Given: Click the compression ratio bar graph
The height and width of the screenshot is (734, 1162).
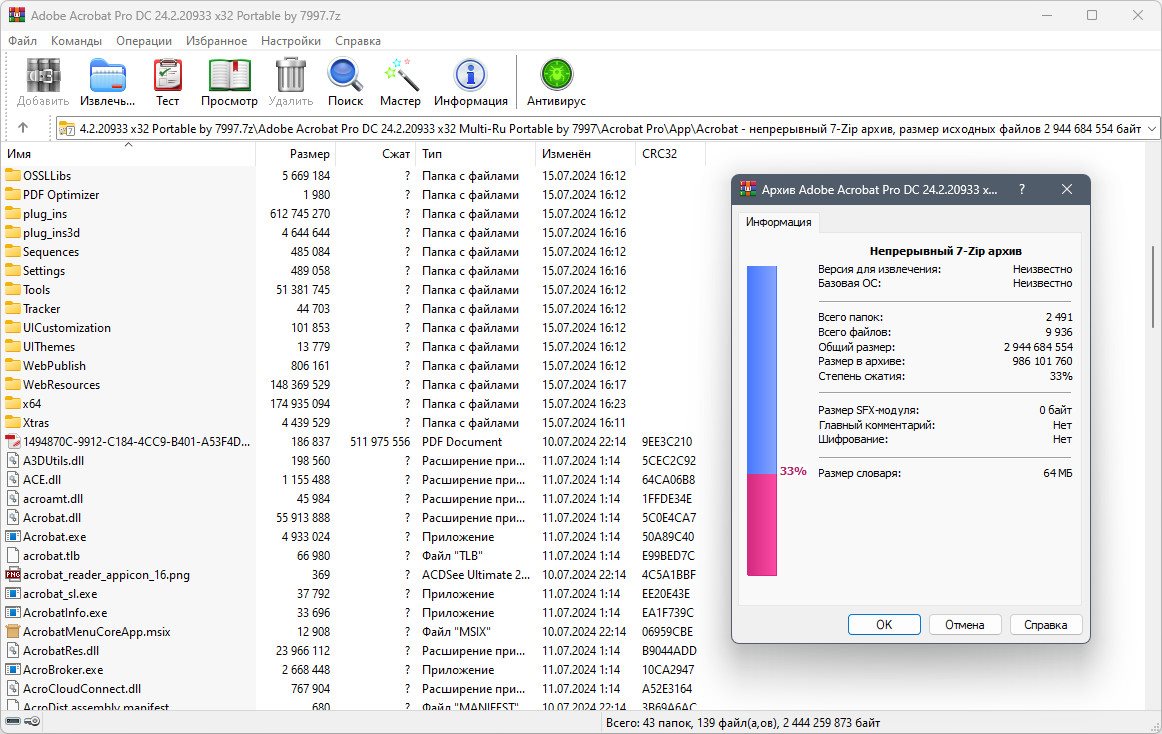Looking at the screenshot, I should [x=762, y=420].
